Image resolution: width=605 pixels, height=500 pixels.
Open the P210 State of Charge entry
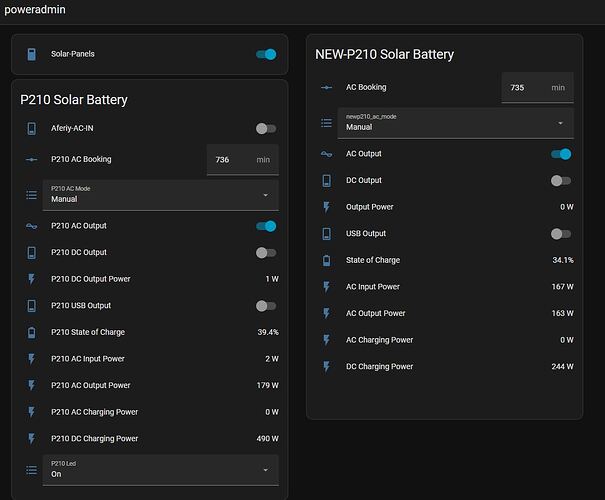[150, 333]
